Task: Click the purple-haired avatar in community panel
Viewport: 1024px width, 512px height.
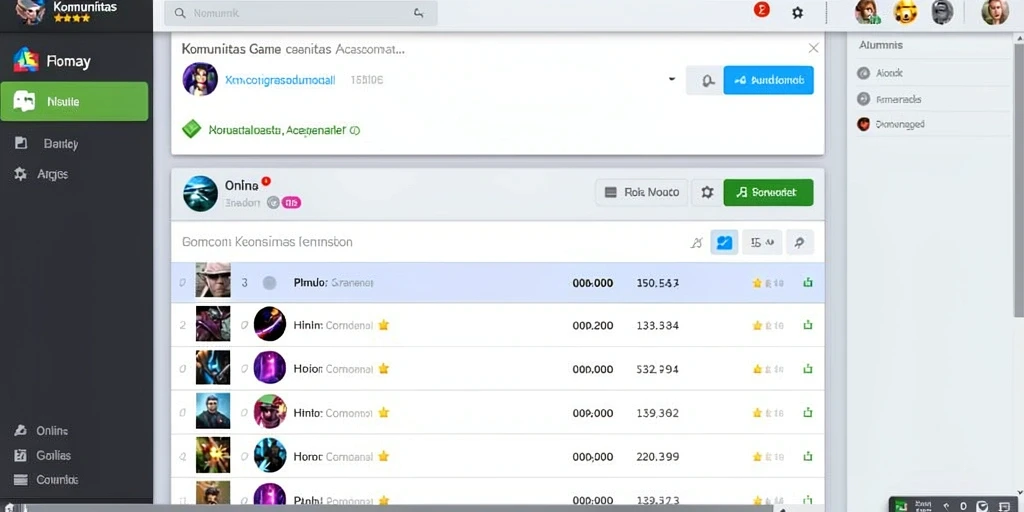Action: tap(200, 80)
